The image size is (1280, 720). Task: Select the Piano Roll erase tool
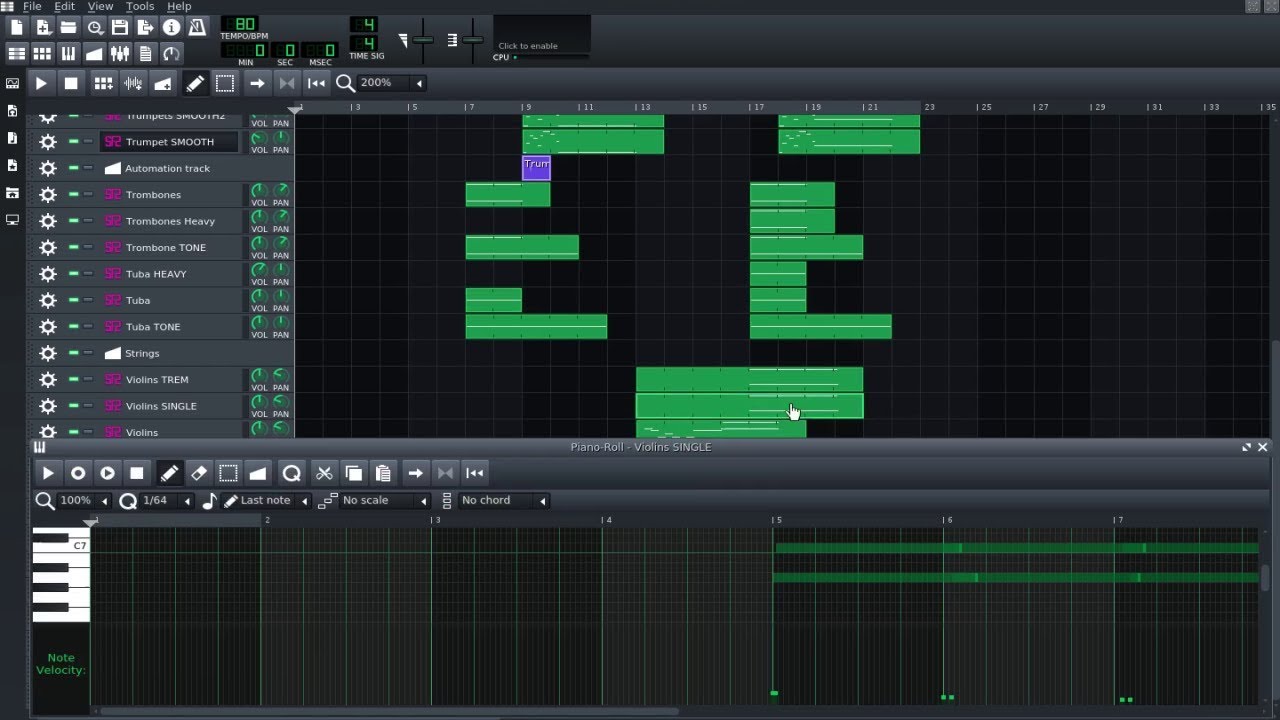199,473
